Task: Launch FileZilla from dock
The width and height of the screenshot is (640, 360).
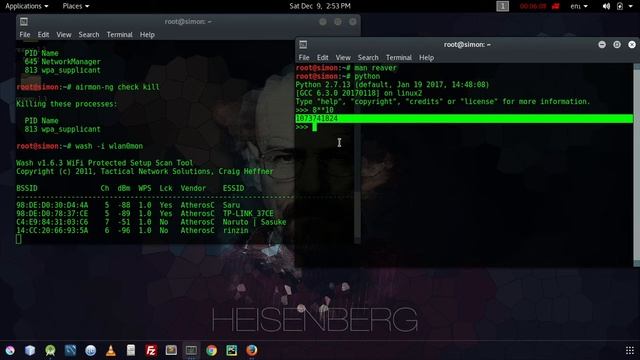Action: tap(151, 350)
